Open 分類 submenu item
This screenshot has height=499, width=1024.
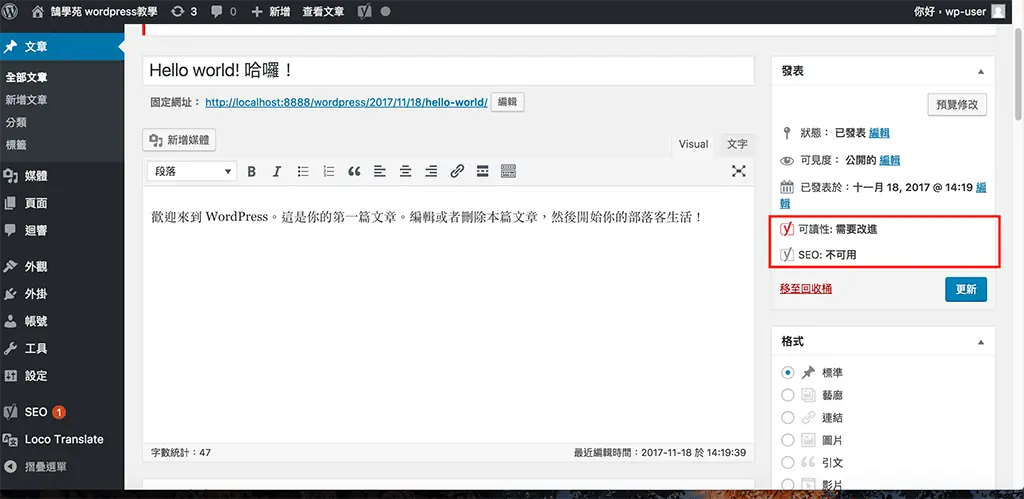pos(16,122)
